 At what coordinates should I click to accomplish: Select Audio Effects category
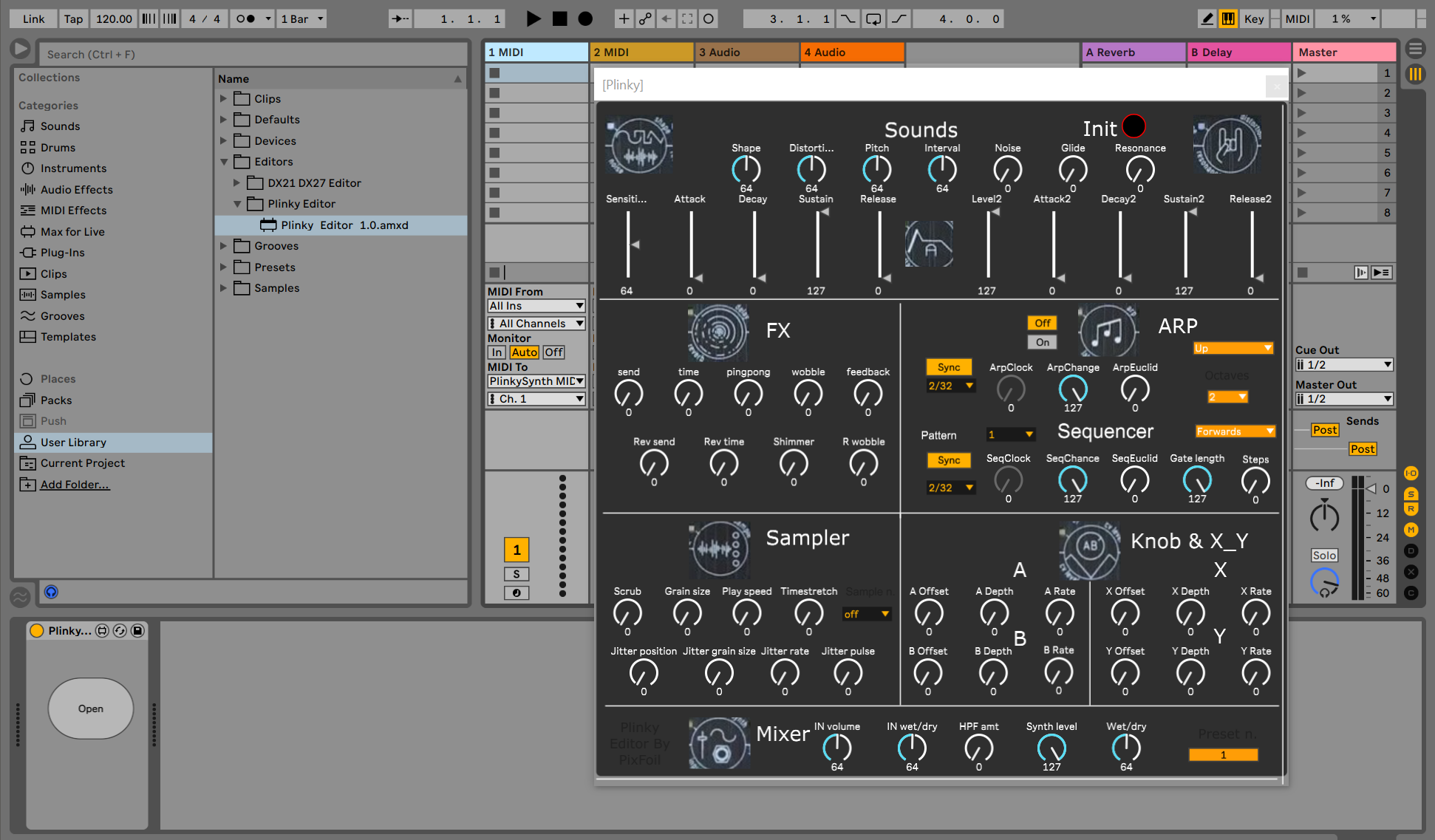[x=76, y=190]
